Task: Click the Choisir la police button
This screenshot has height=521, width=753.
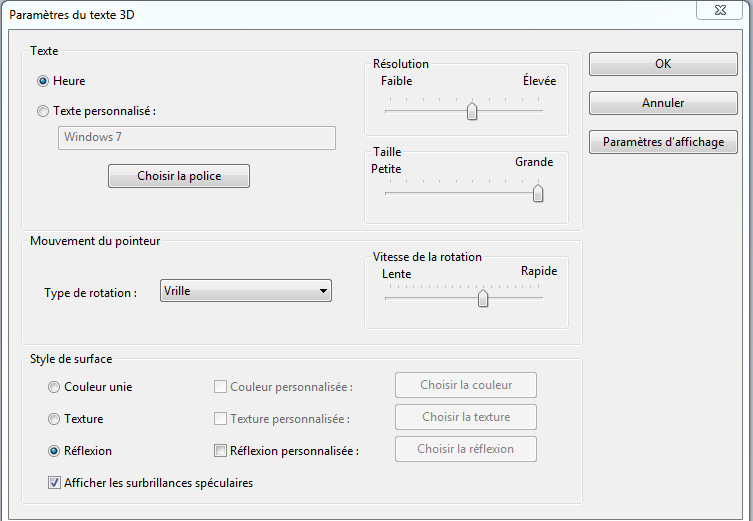Action: pos(179,176)
